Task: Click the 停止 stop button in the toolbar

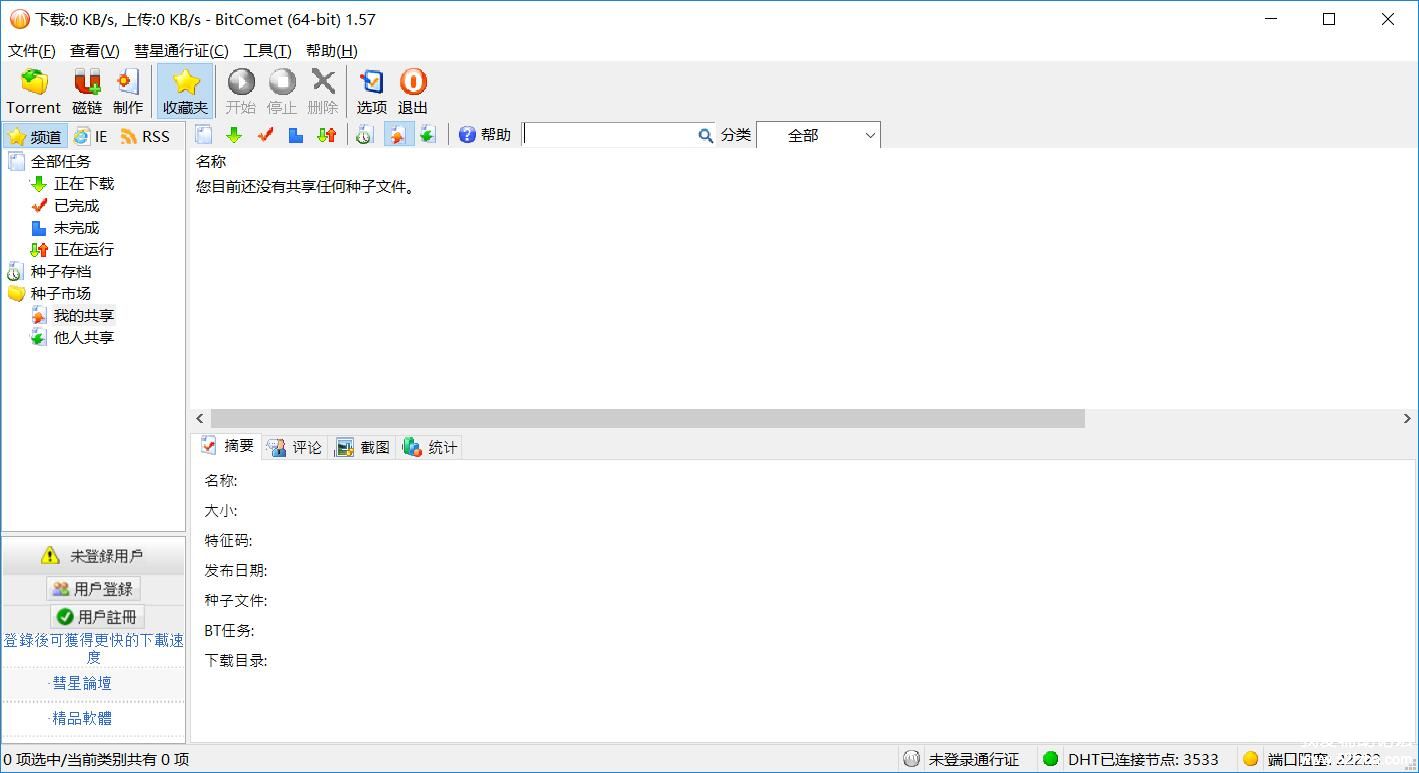Action: pos(282,92)
